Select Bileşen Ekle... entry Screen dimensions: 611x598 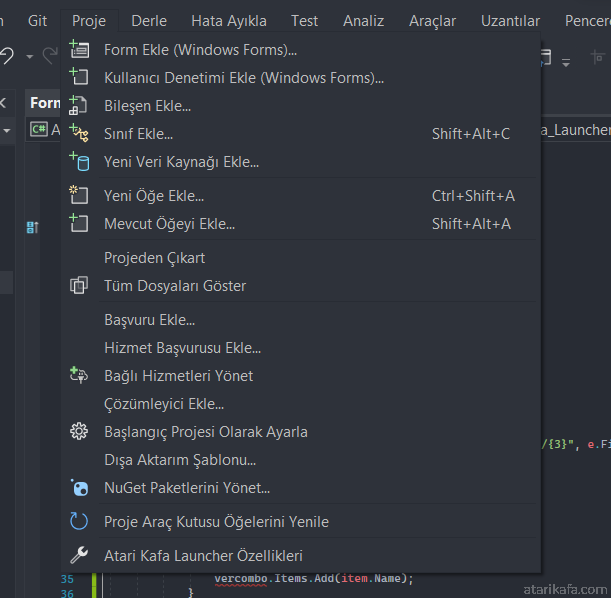(x=300, y=106)
